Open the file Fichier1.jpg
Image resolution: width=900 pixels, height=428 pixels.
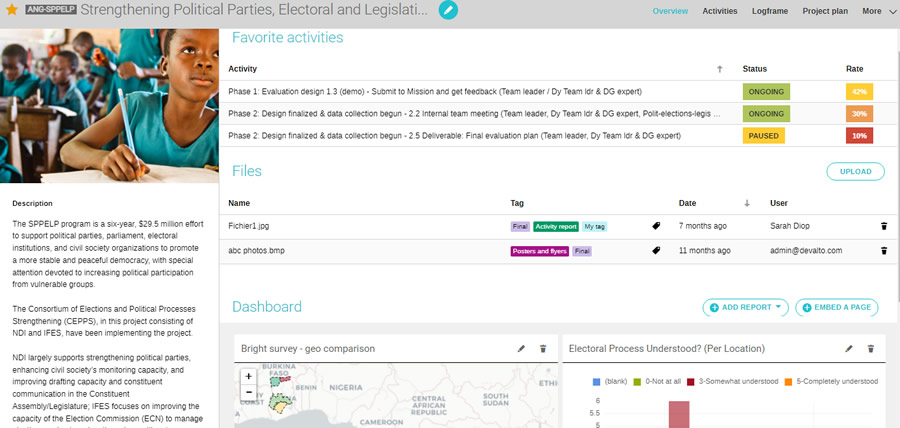[x=249, y=226]
